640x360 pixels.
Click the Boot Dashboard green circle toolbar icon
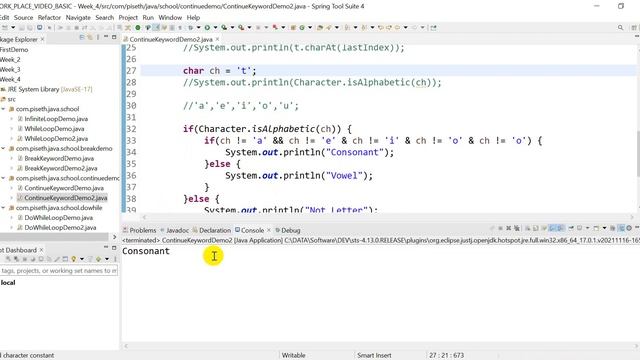(138, 27)
